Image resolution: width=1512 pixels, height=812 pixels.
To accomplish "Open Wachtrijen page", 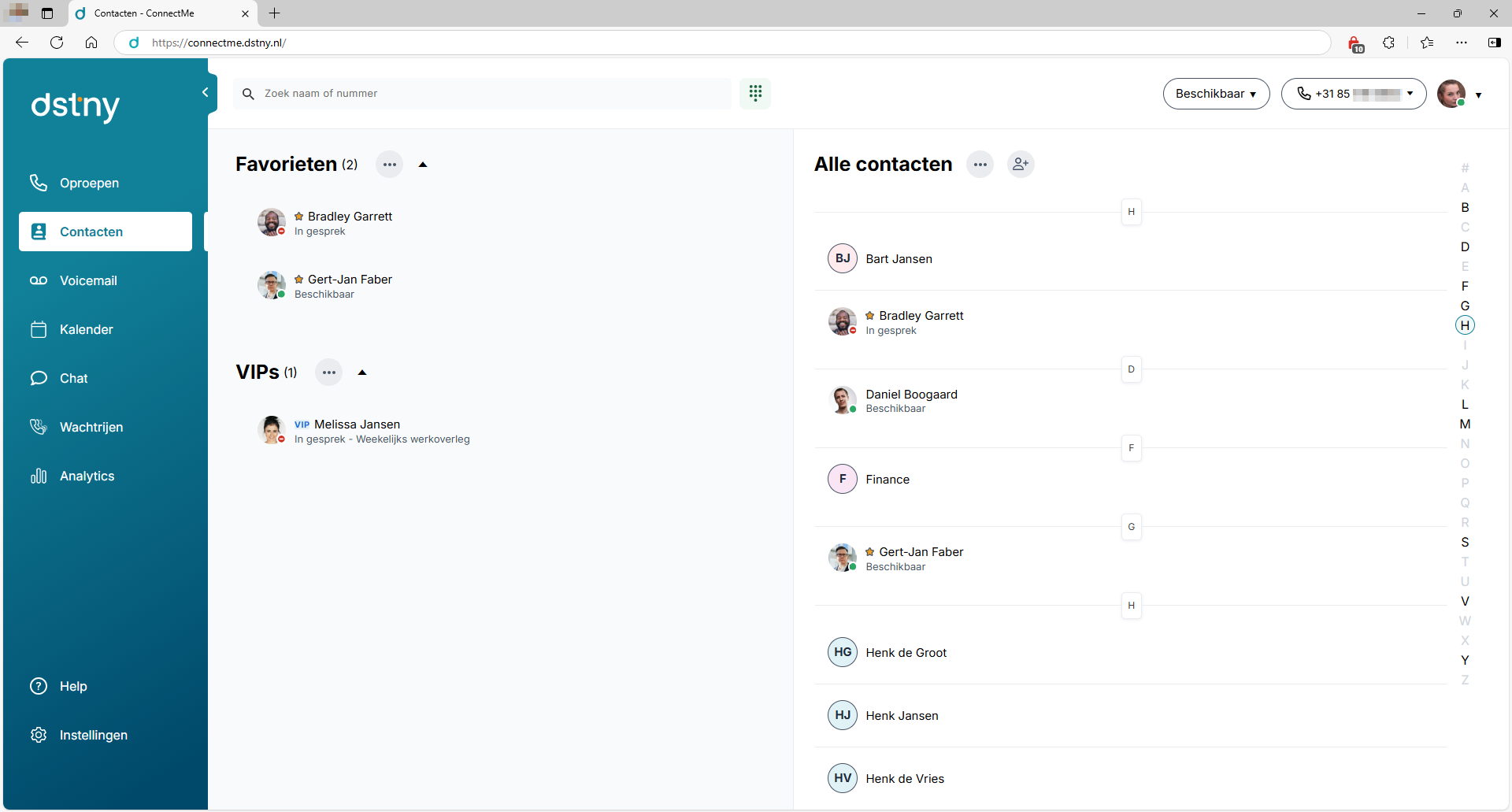I will coord(91,427).
